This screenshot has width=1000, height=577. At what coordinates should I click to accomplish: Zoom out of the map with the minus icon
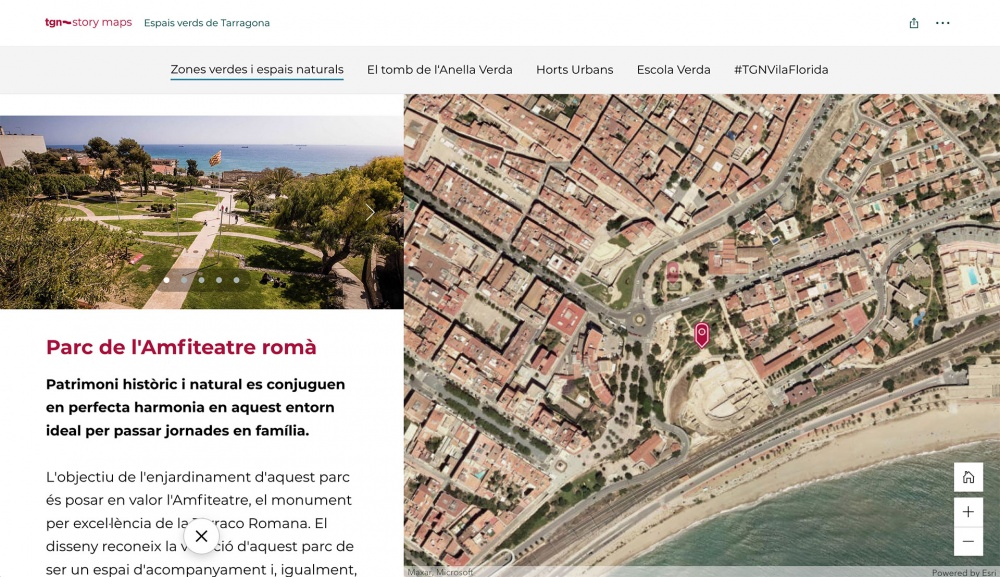coord(967,541)
